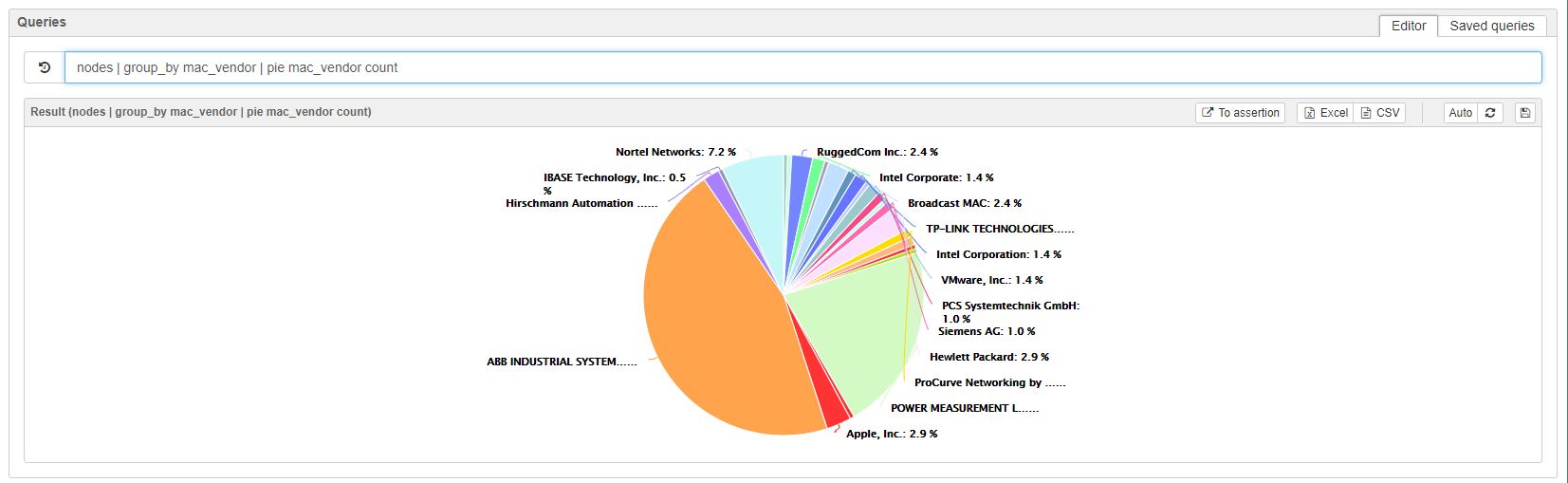Click the Result panel header title
1568x483 pixels.
click(x=201, y=112)
